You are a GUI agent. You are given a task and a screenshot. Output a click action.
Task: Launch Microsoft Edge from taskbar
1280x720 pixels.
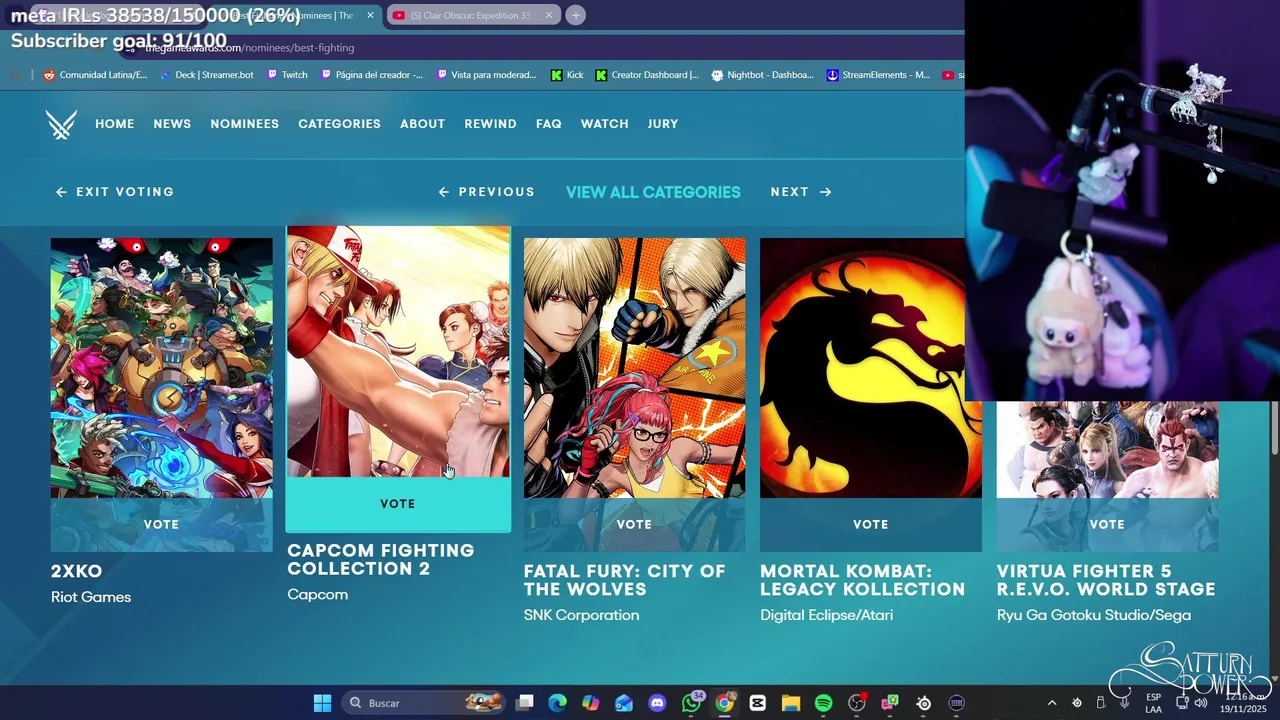[558, 703]
